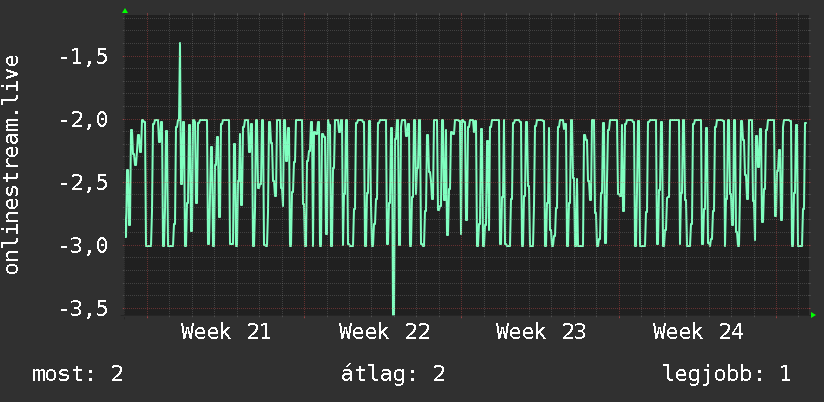Click the -3,5 y-axis value
This screenshot has width=824, height=402.
(x=84, y=308)
